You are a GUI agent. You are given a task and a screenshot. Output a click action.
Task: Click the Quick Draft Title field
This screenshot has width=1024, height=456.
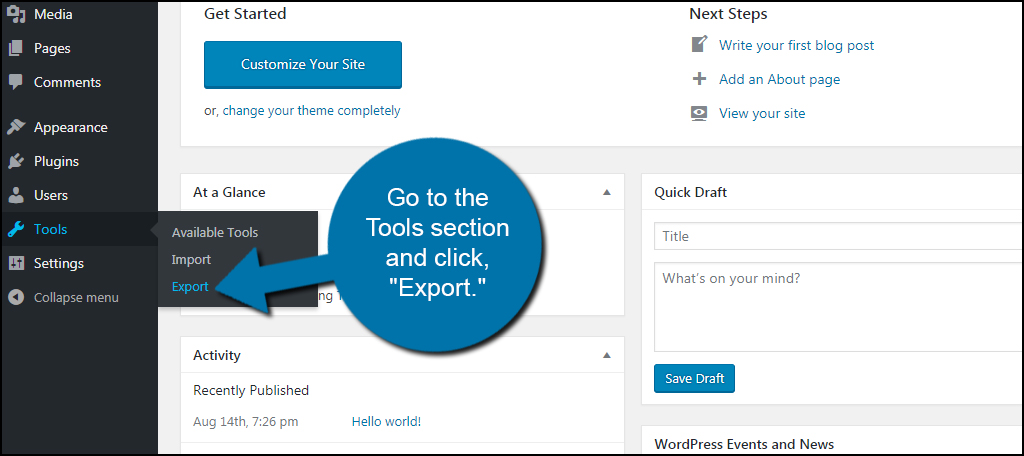pyautogui.click(x=838, y=236)
